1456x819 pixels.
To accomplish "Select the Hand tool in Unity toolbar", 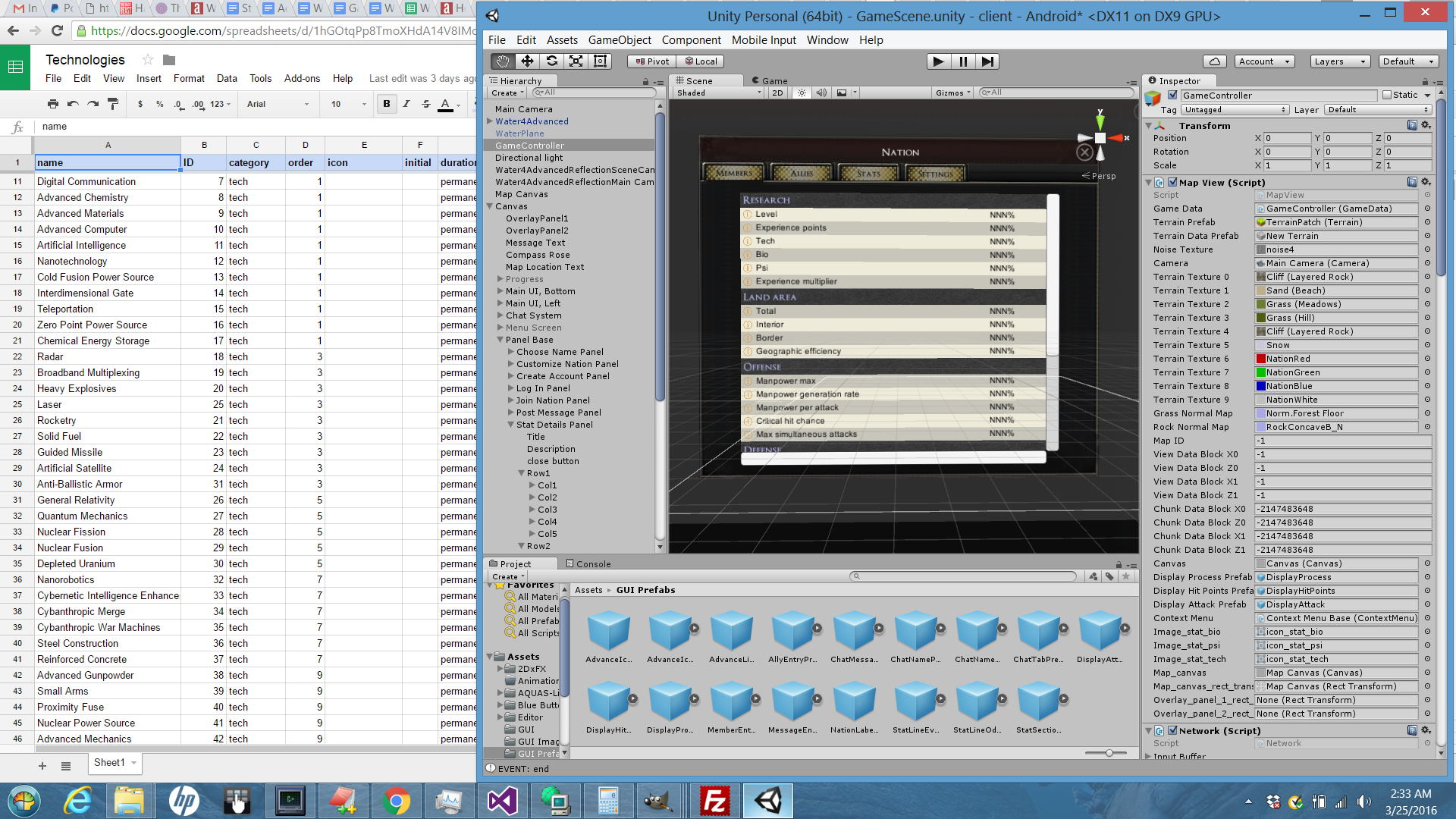I will coord(502,61).
